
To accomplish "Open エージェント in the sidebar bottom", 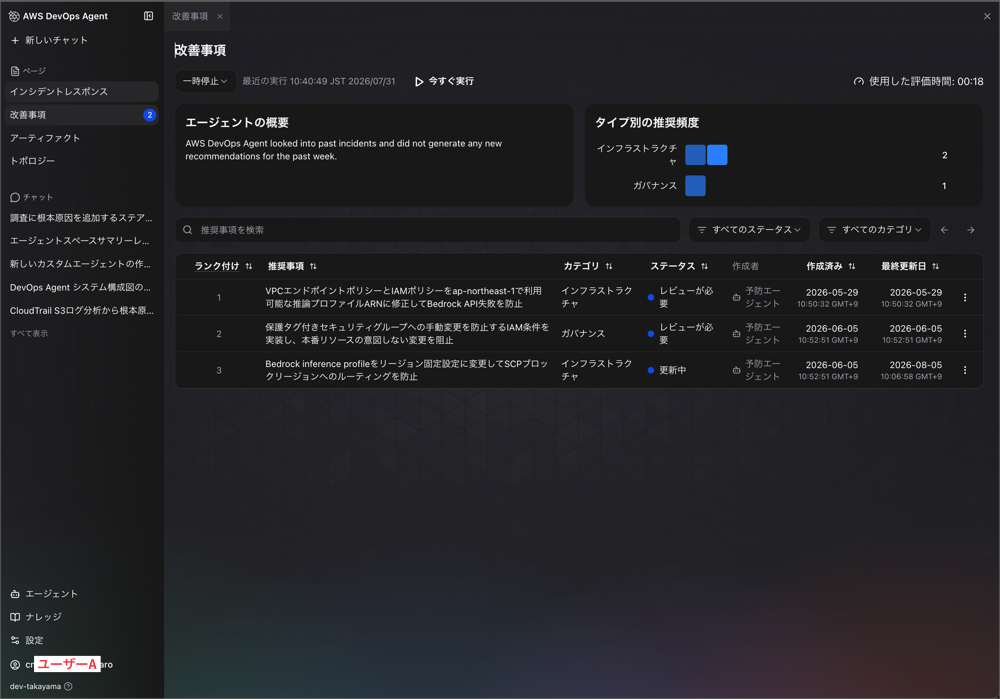I will click(x=44, y=594).
